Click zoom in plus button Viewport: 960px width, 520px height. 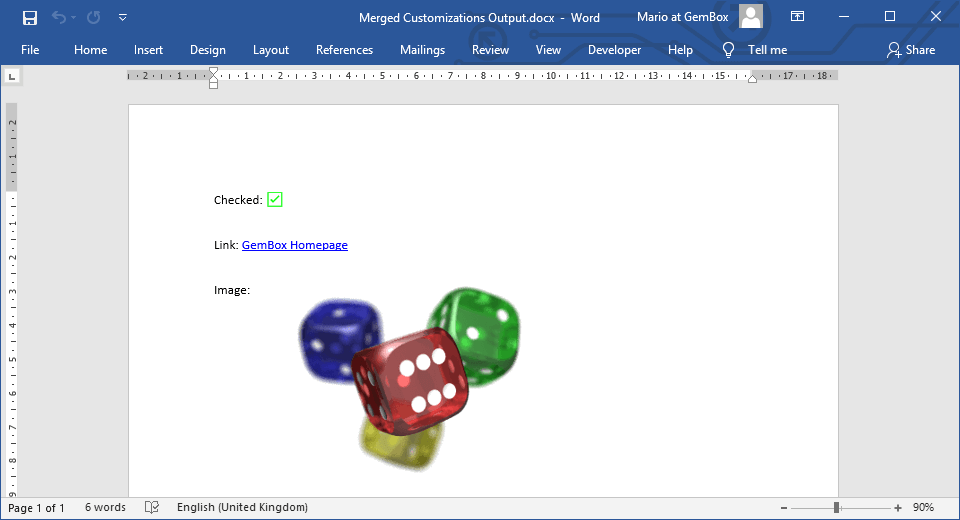click(x=898, y=508)
